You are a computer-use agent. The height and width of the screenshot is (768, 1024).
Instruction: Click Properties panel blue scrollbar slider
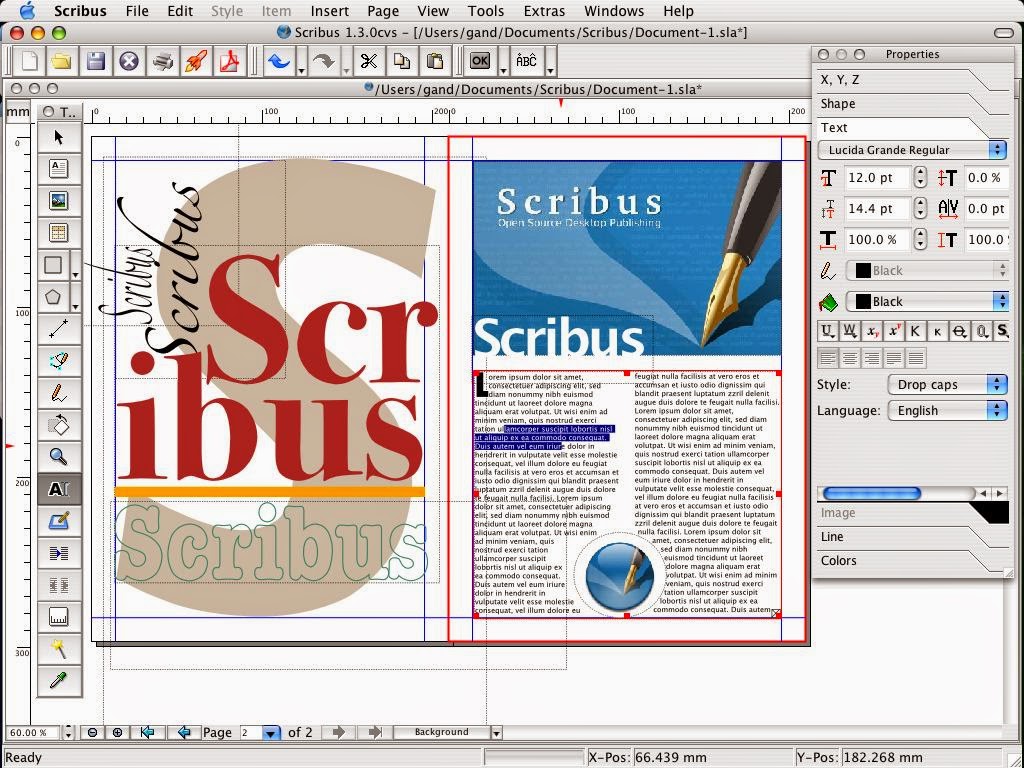pyautogui.click(x=872, y=493)
